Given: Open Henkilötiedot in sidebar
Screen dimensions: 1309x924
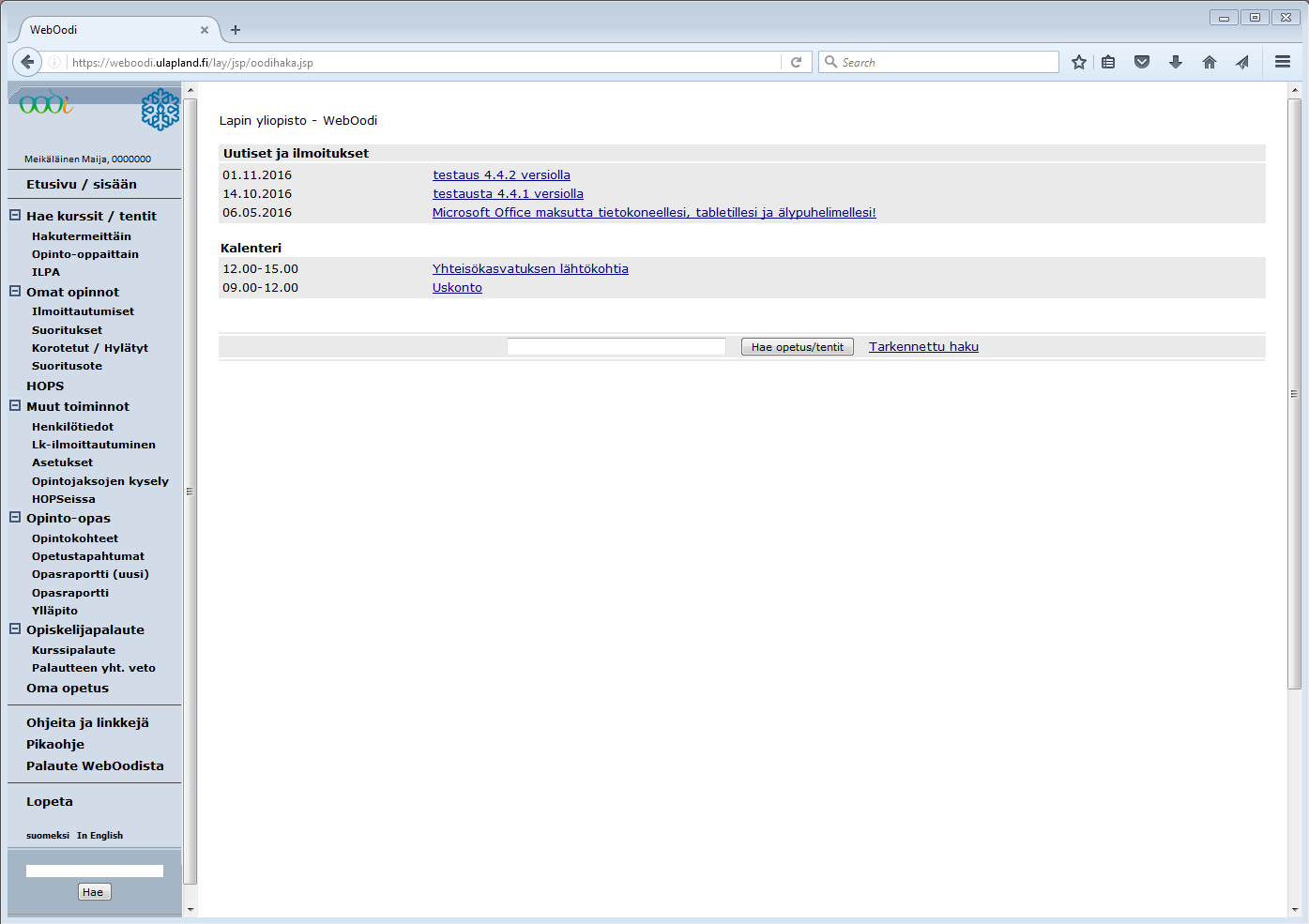Looking at the screenshot, I should [73, 427].
